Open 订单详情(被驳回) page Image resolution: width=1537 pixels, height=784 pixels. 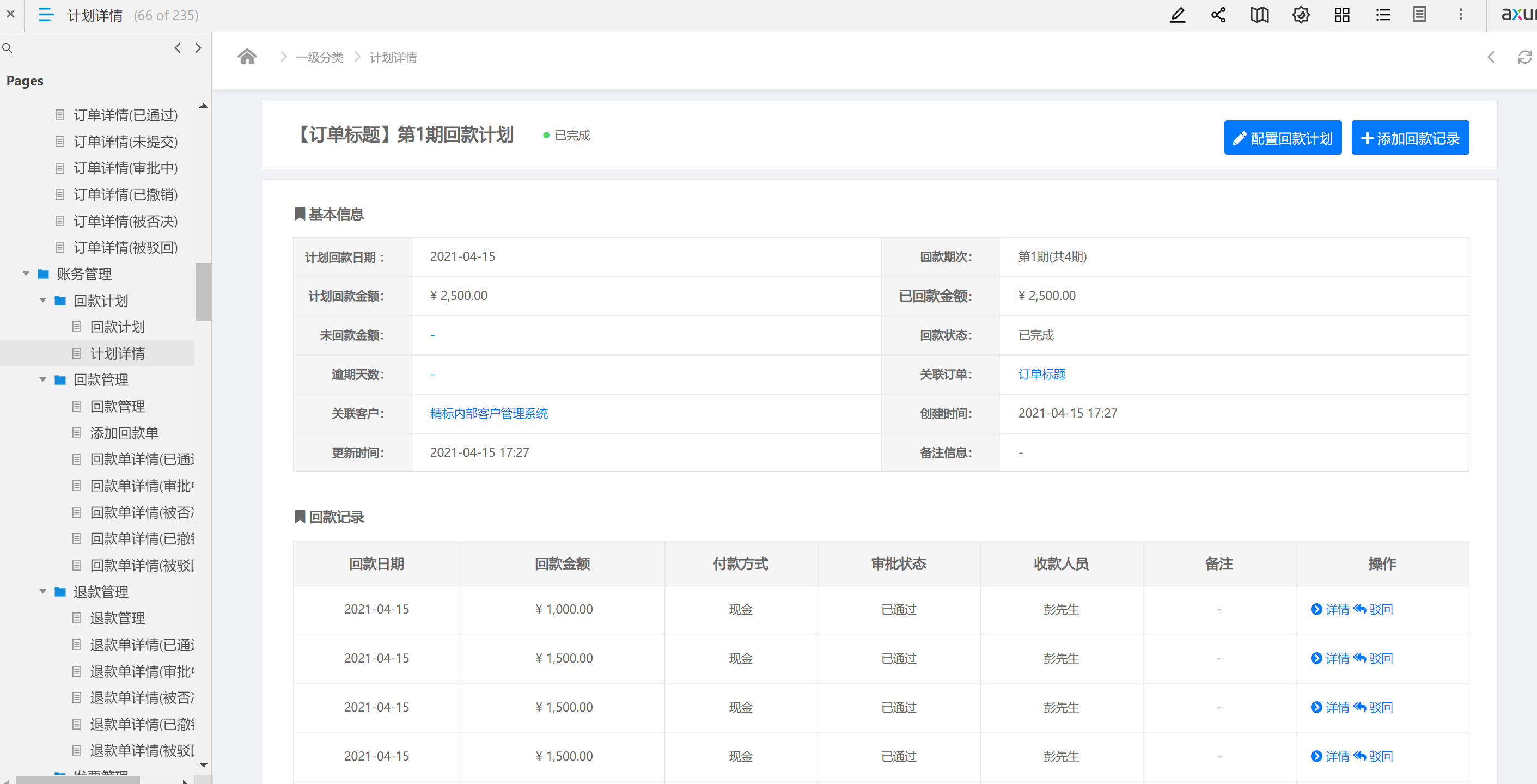click(x=125, y=247)
